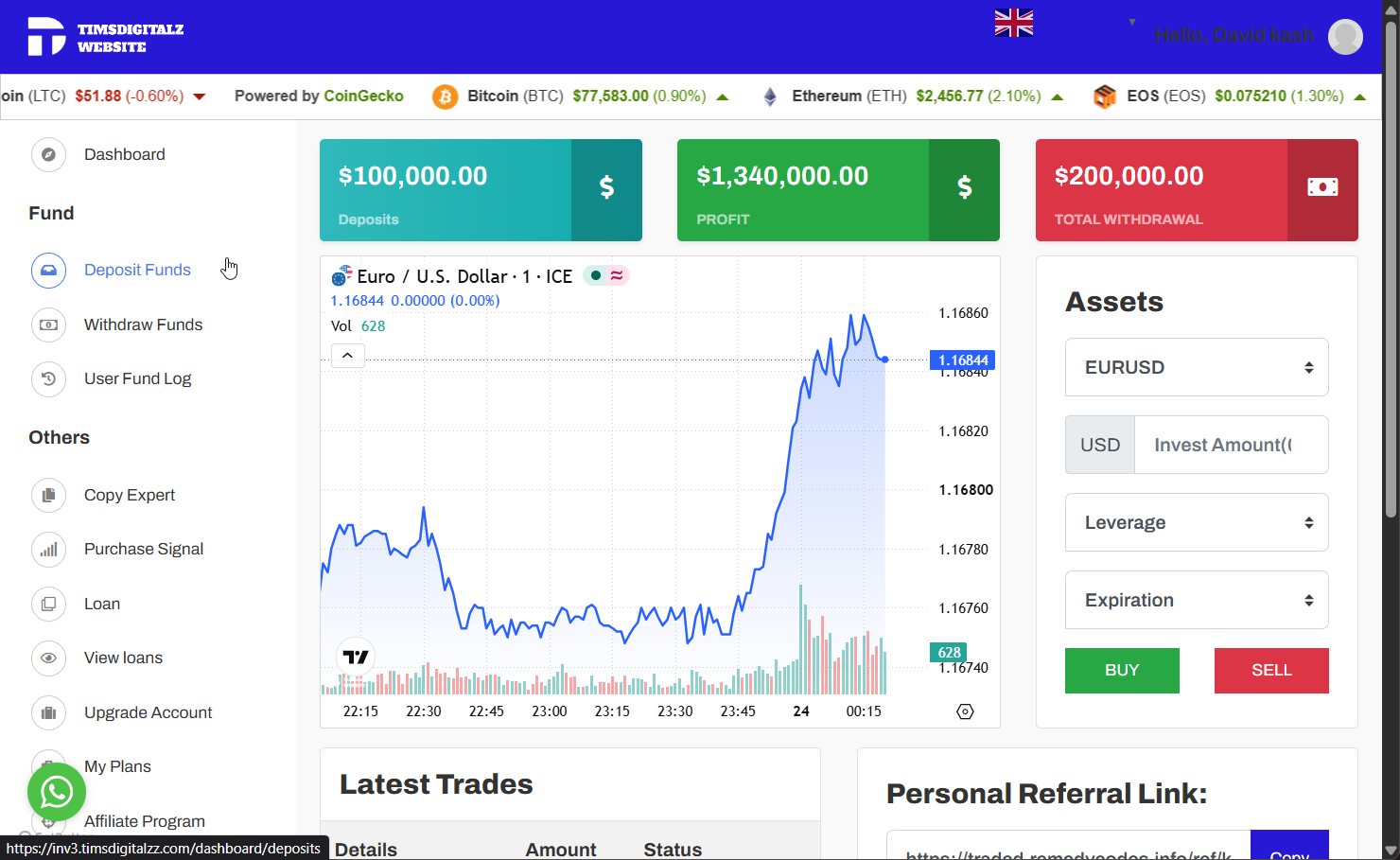Open chart settings gear icon
Screen dimensions: 1400x860
tap(965, 711)
